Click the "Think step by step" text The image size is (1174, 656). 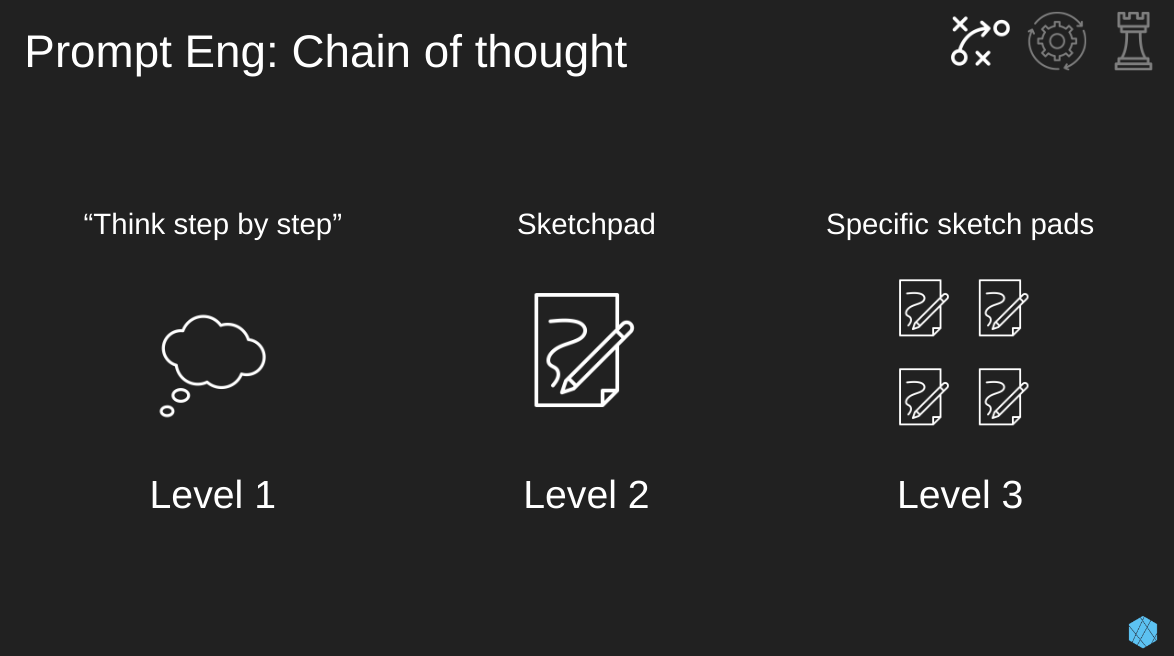pos(213,225)
